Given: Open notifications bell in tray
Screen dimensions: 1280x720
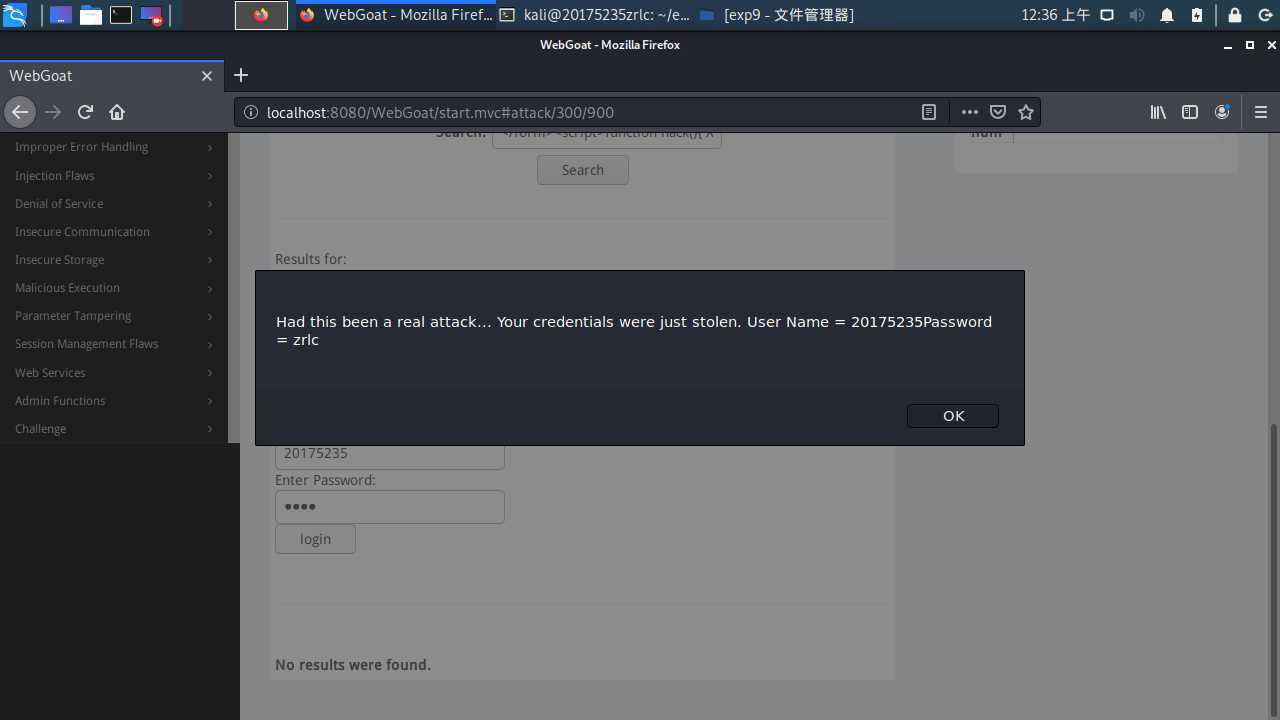Looking at the screenshot, I should (x=1167, y=15).
